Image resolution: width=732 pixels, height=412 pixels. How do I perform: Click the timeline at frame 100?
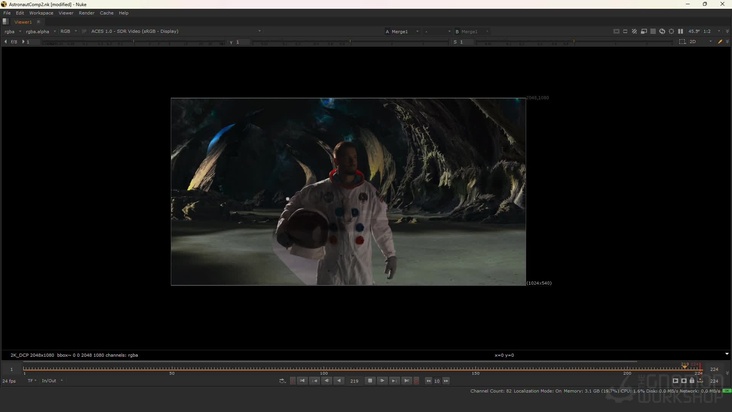[x=324, y=370]
